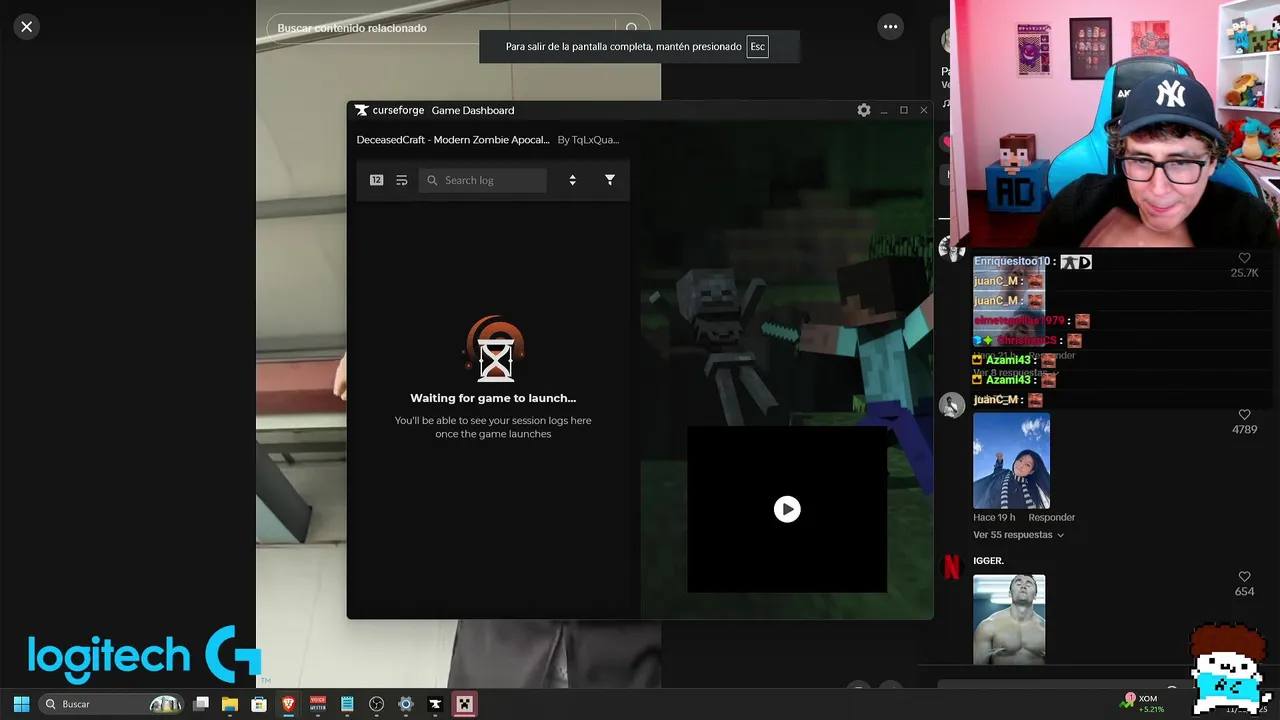Select the DeceasedCraft modpack title
This screenshot has width=1280, height=720.
click(453, 140)
